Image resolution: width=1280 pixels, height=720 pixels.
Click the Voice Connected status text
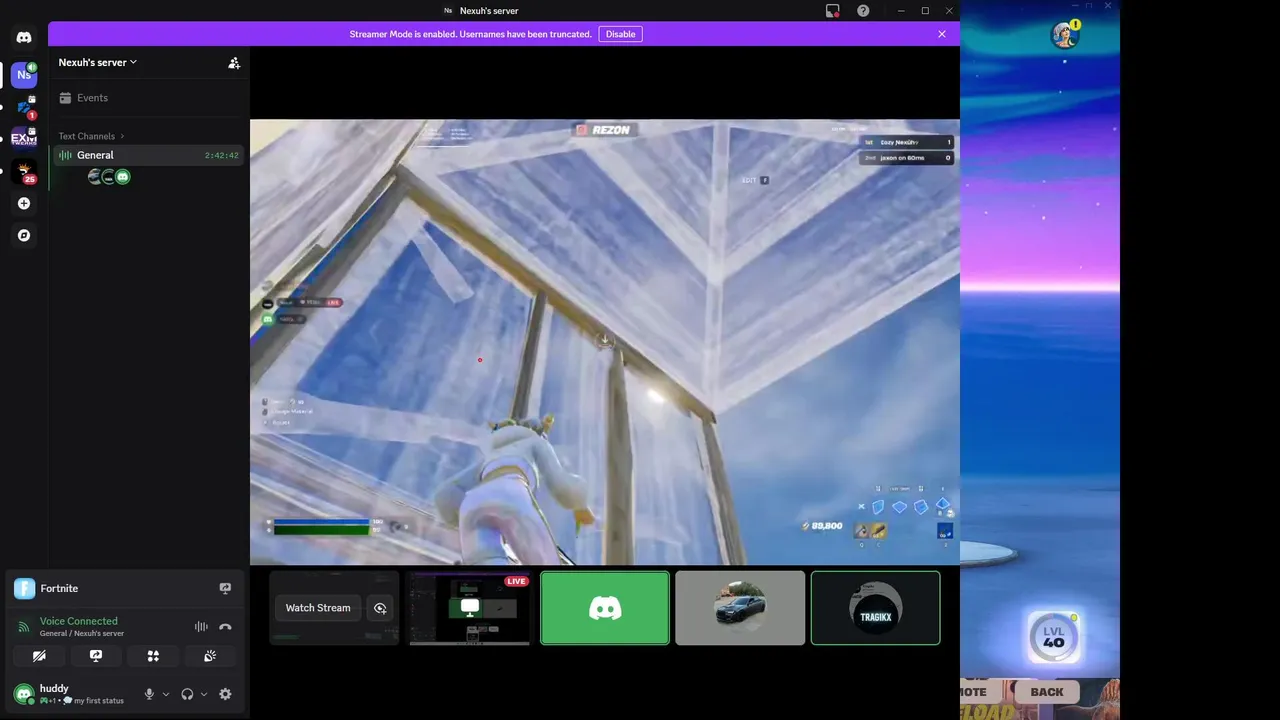78,621
